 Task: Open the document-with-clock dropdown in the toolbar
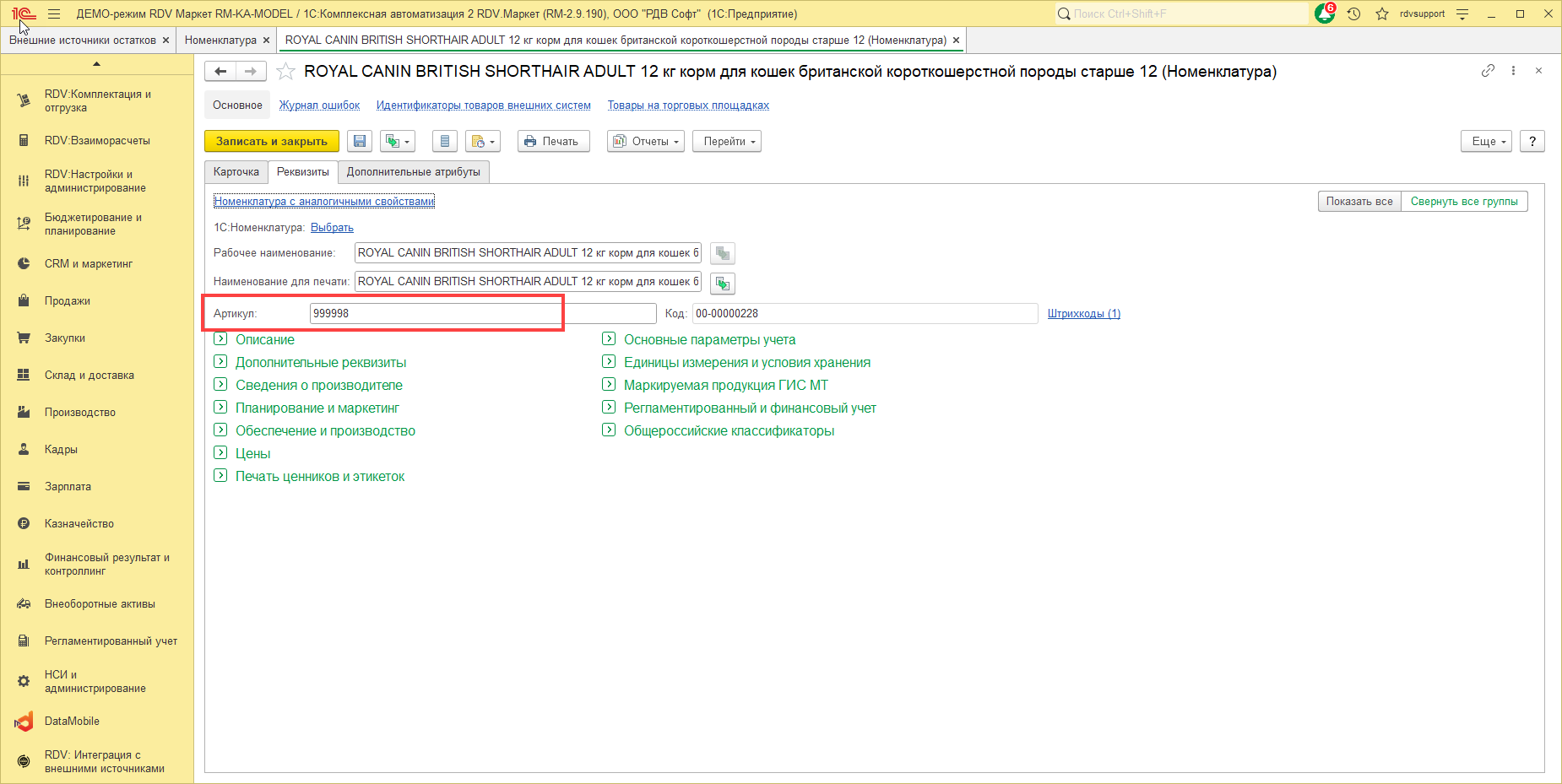(x=483, y=141)
